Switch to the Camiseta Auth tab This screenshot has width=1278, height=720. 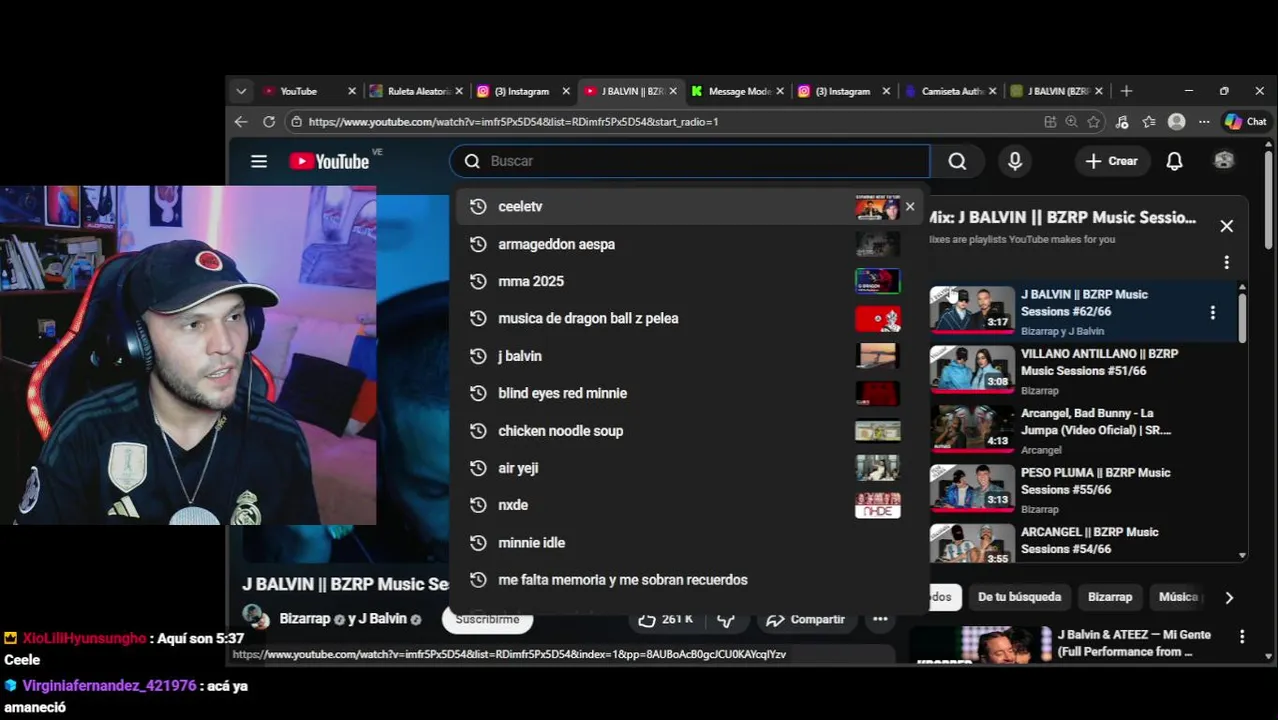[x=951, y=91]
